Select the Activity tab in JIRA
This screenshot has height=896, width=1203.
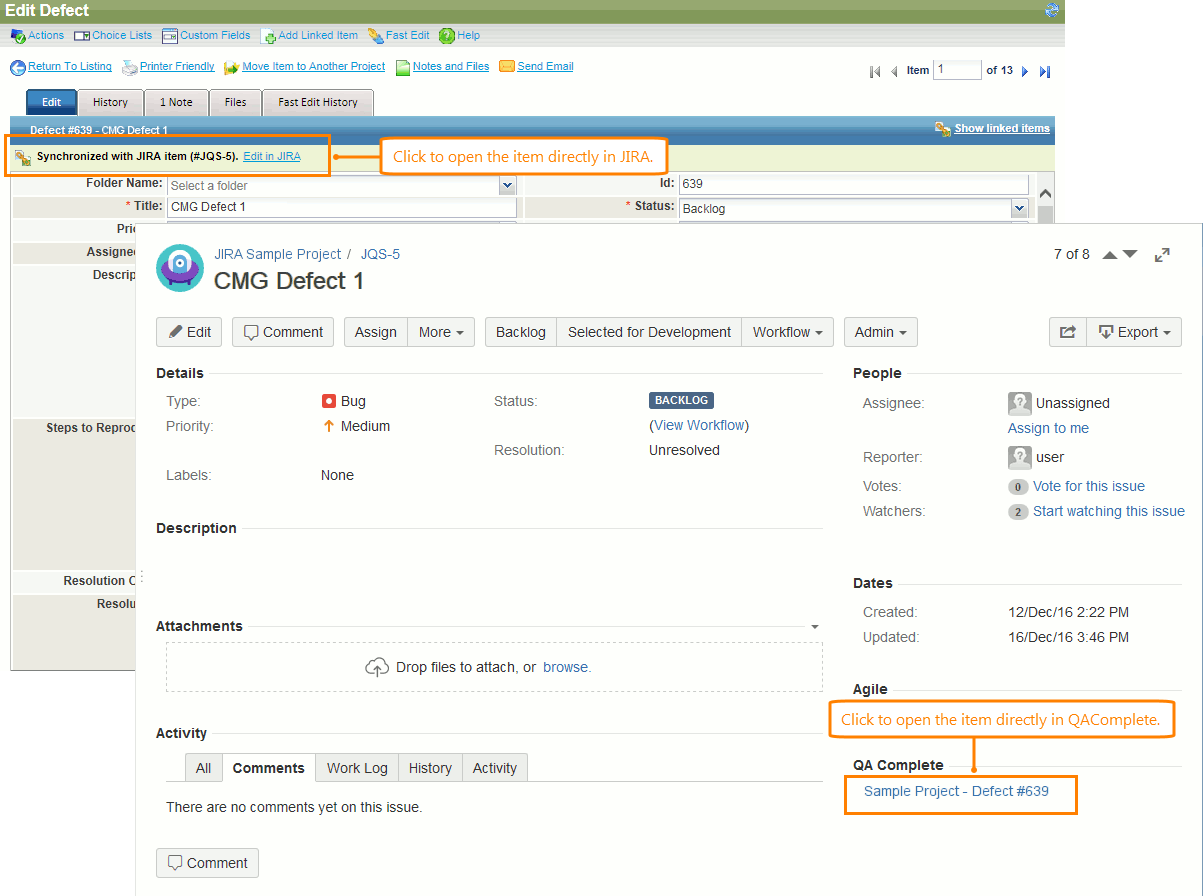click(x=495, y=768)
